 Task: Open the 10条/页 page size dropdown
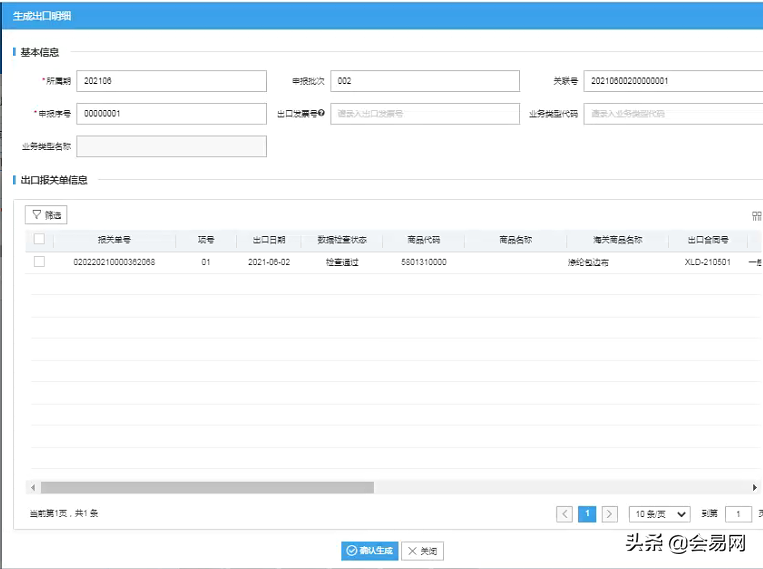[x=659, y=514]
